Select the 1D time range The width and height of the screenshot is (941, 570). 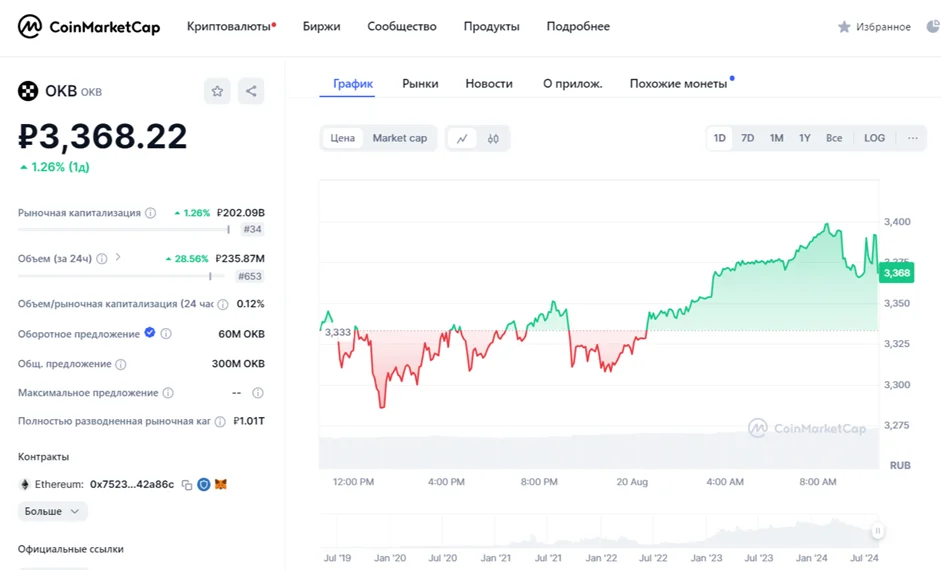point(720,138)
